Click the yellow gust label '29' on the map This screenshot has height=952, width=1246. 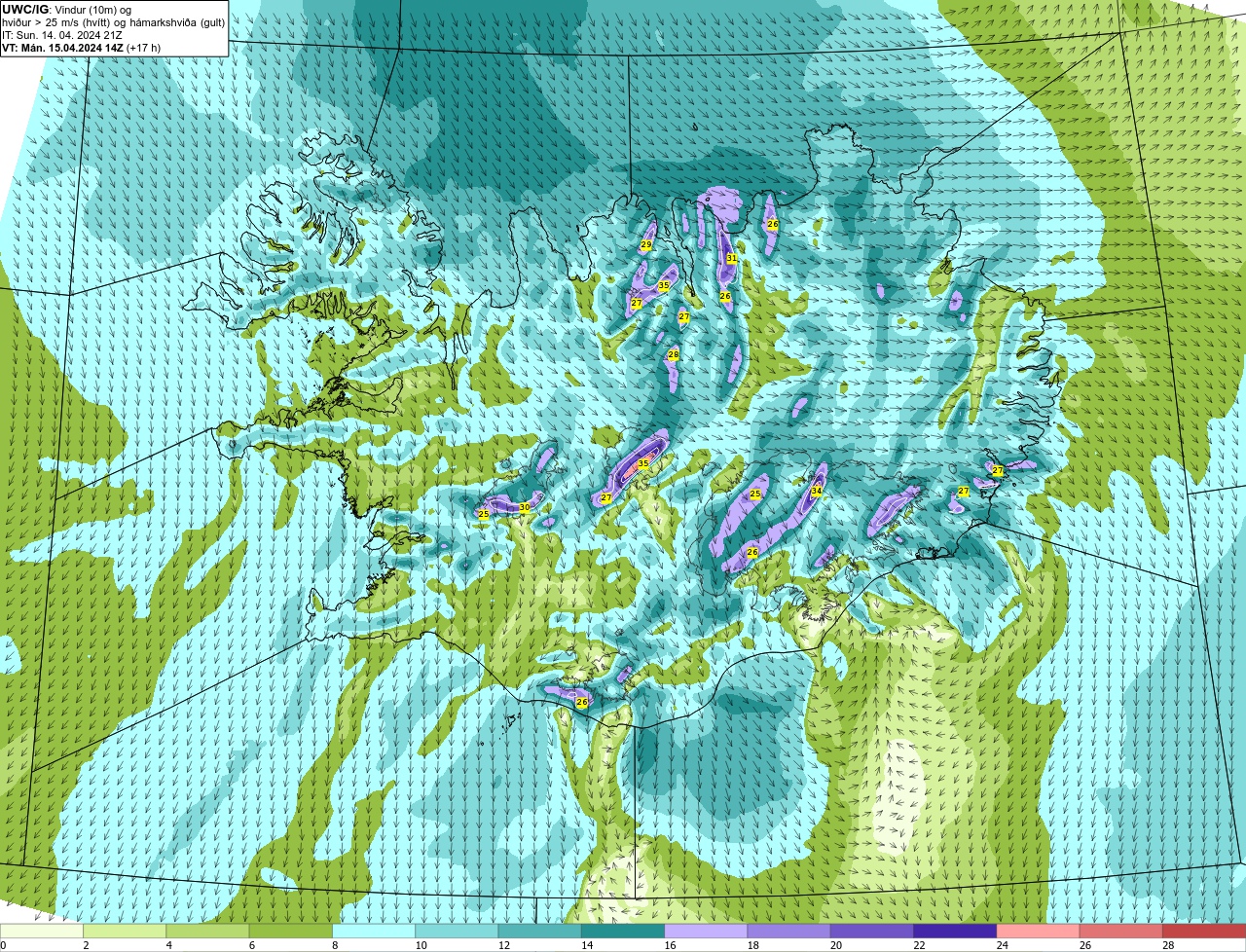(646, 244)
